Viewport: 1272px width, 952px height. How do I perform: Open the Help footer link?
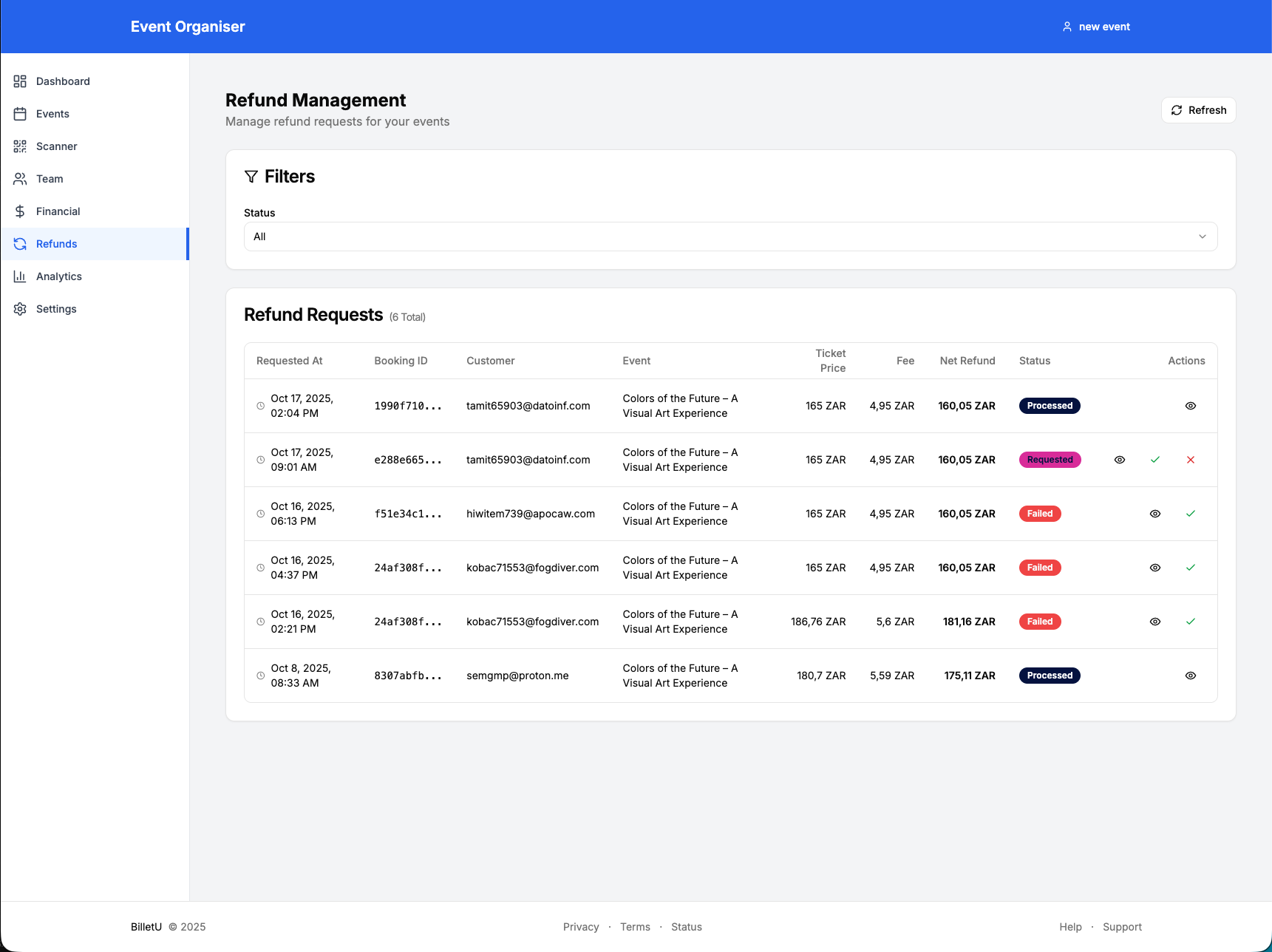pos(1070,927)
